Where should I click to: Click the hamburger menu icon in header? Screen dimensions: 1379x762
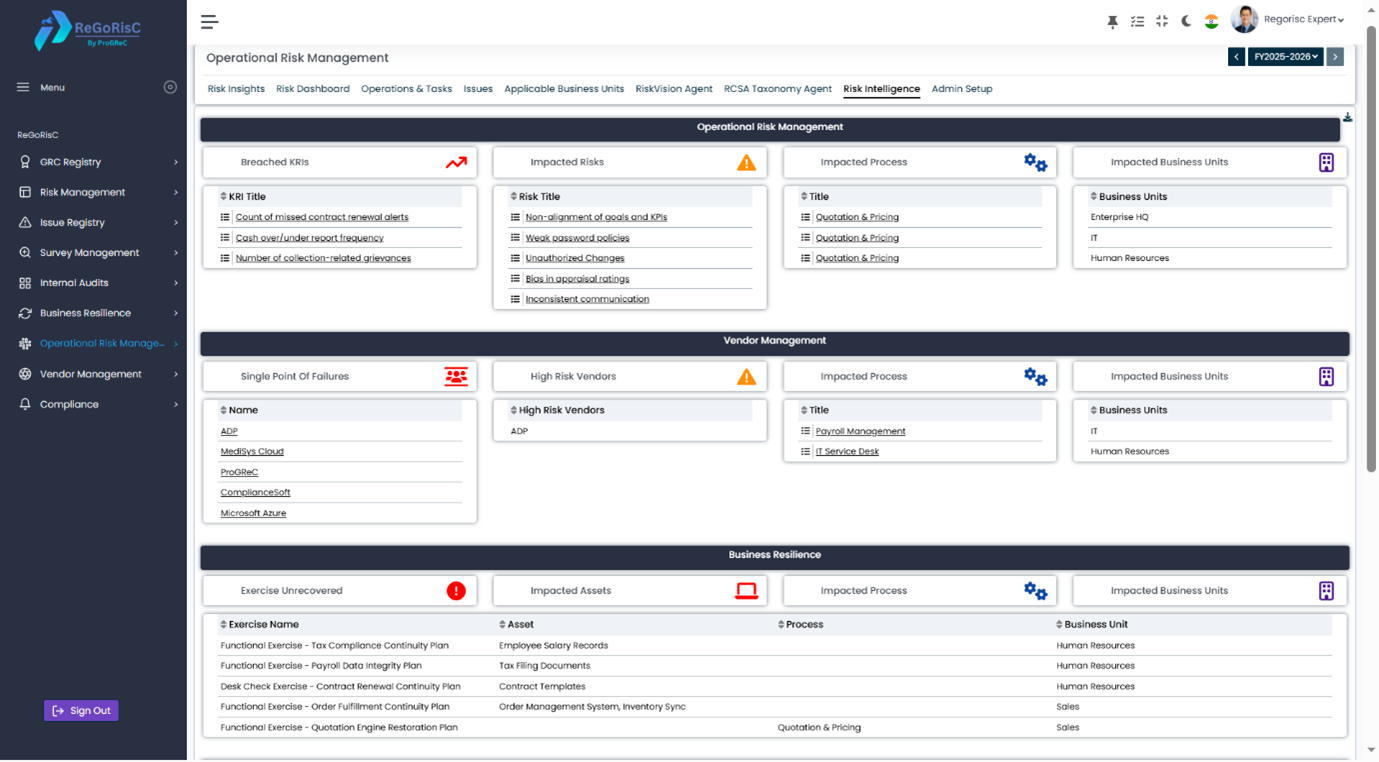coord(209,22)
